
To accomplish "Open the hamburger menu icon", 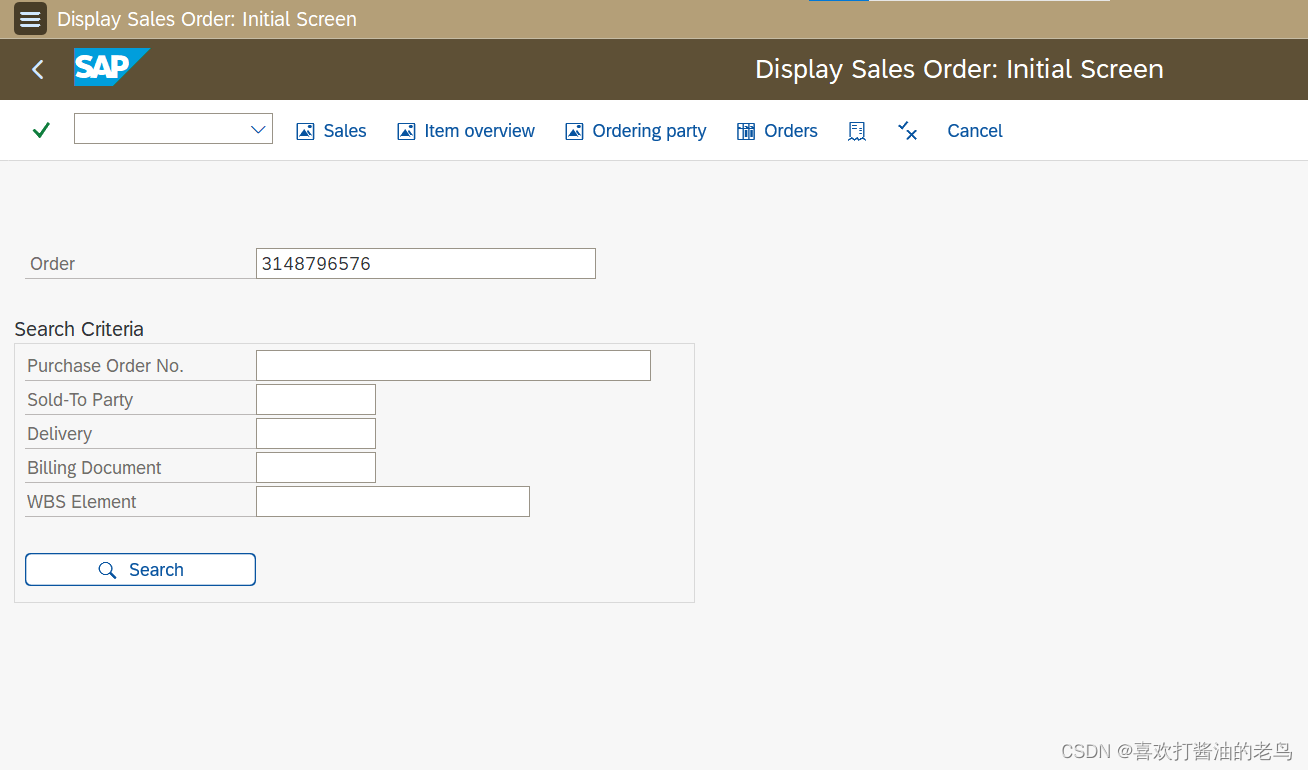I will pyautogui.click(x=31, y=19).
